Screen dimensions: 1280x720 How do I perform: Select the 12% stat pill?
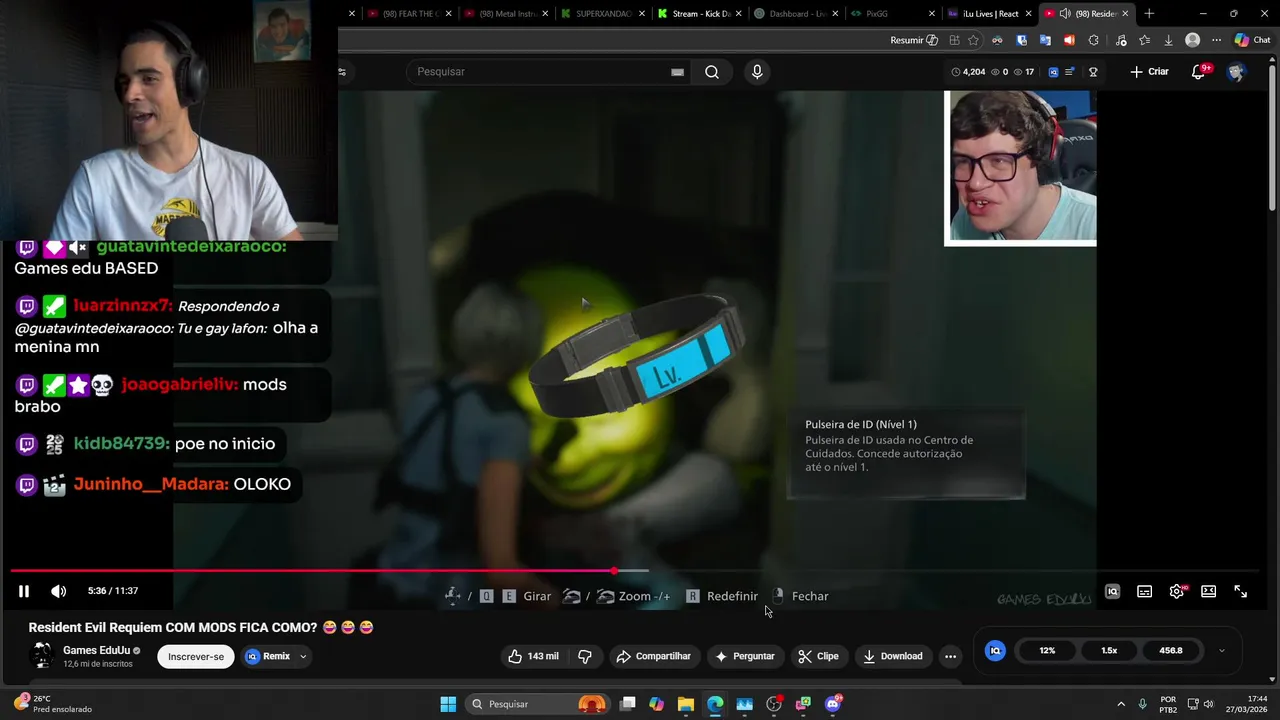click(x=1047, y=650)
